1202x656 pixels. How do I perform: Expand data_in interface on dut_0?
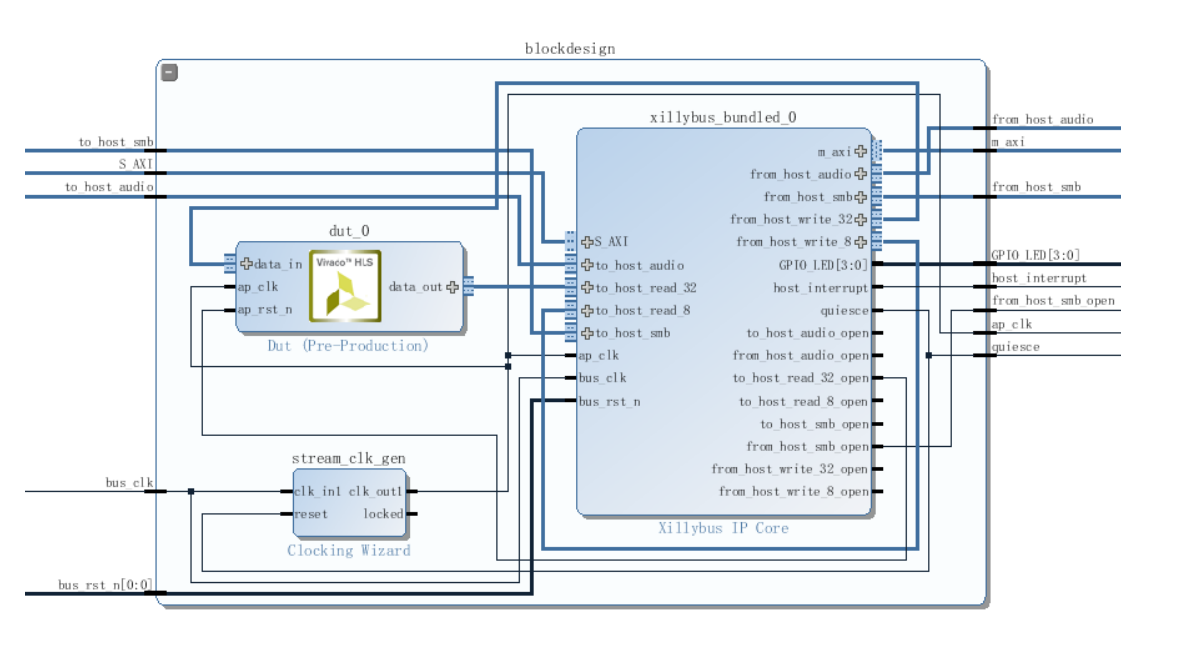246,264
